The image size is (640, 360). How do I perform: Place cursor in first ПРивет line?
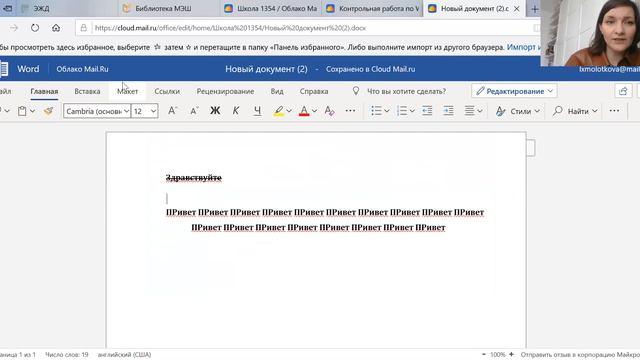pyautogui.click(x=325, y=212)
